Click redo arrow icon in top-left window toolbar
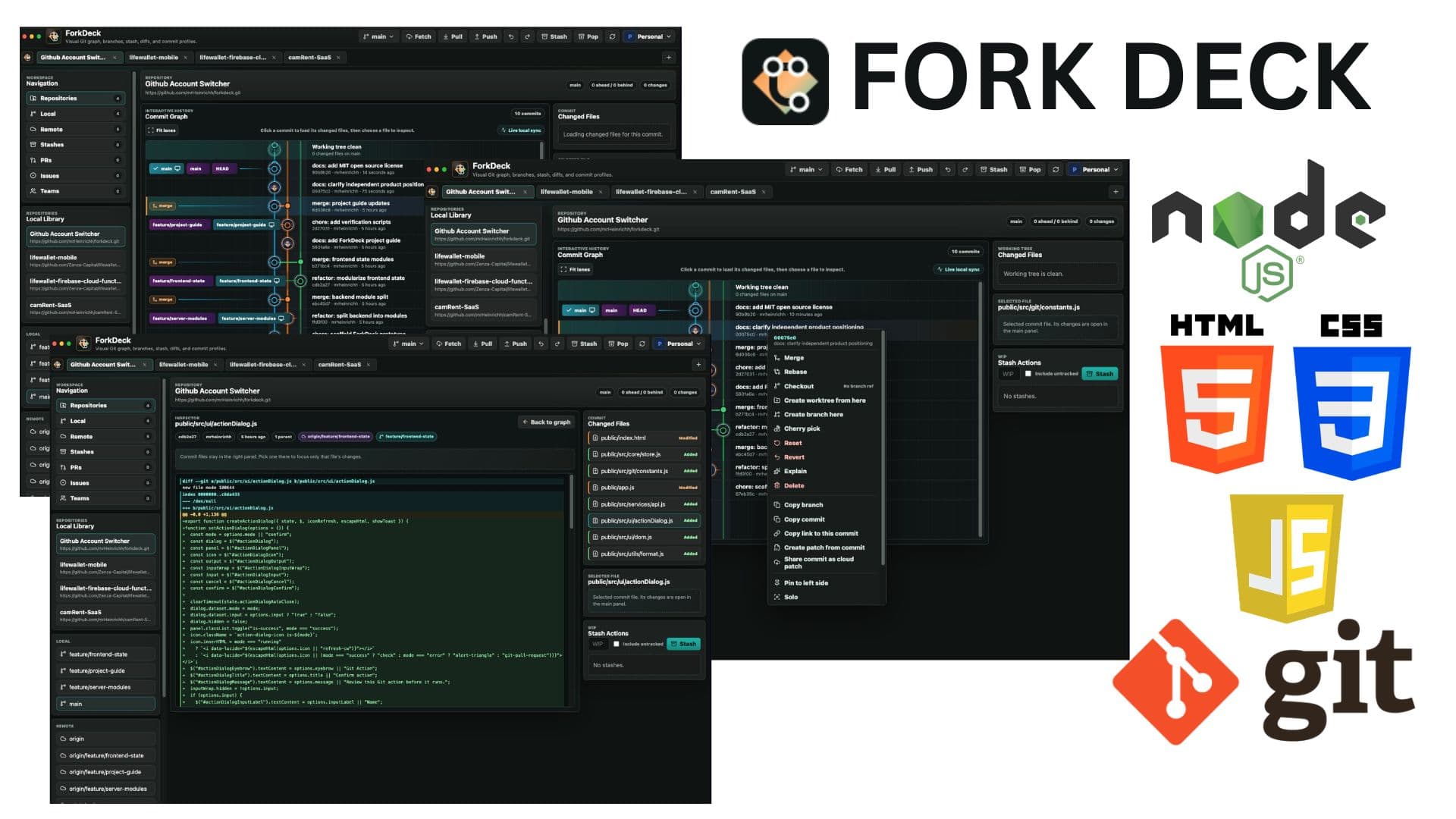The height and width of the screenshot is (819, 1456). pyautogui.click(x=528, y=36)
